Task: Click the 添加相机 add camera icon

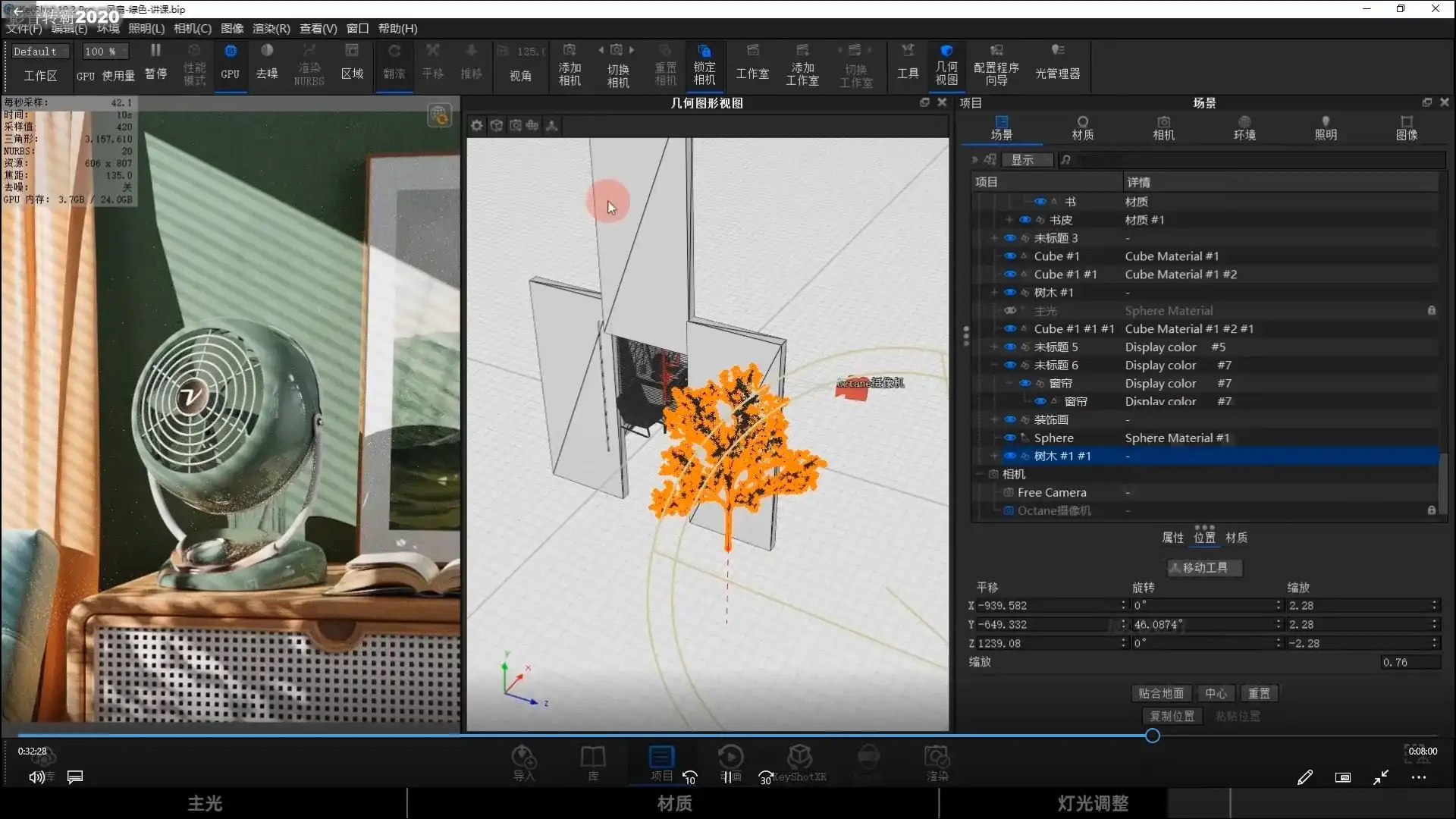Action: (x=570, y=52)
